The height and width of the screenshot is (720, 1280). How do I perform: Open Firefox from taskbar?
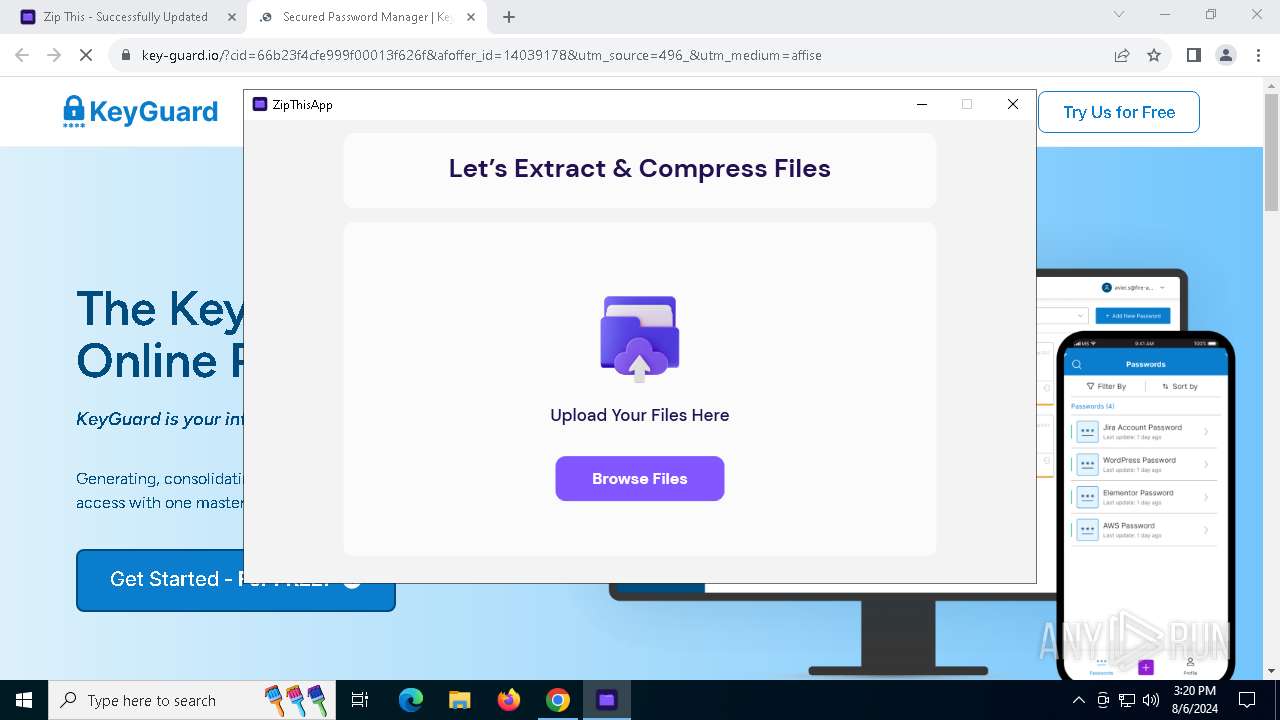point(509,700)
